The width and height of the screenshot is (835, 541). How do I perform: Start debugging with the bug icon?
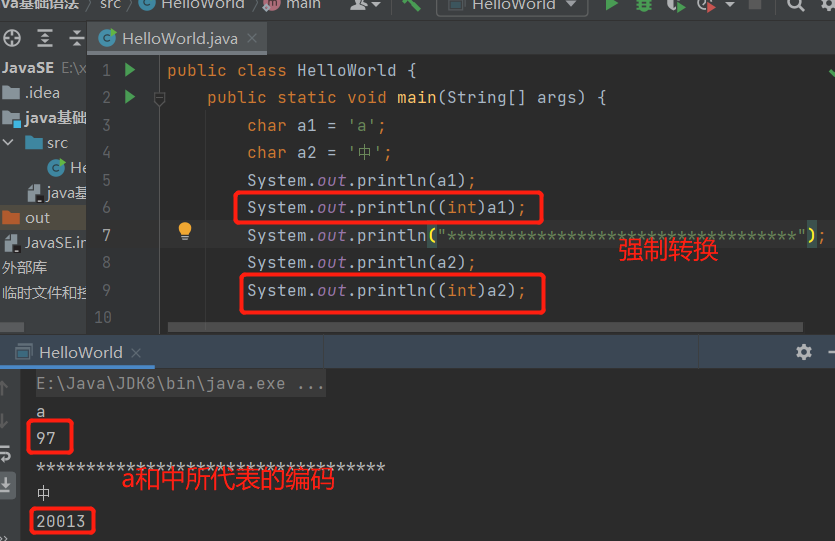coord(644,5)
